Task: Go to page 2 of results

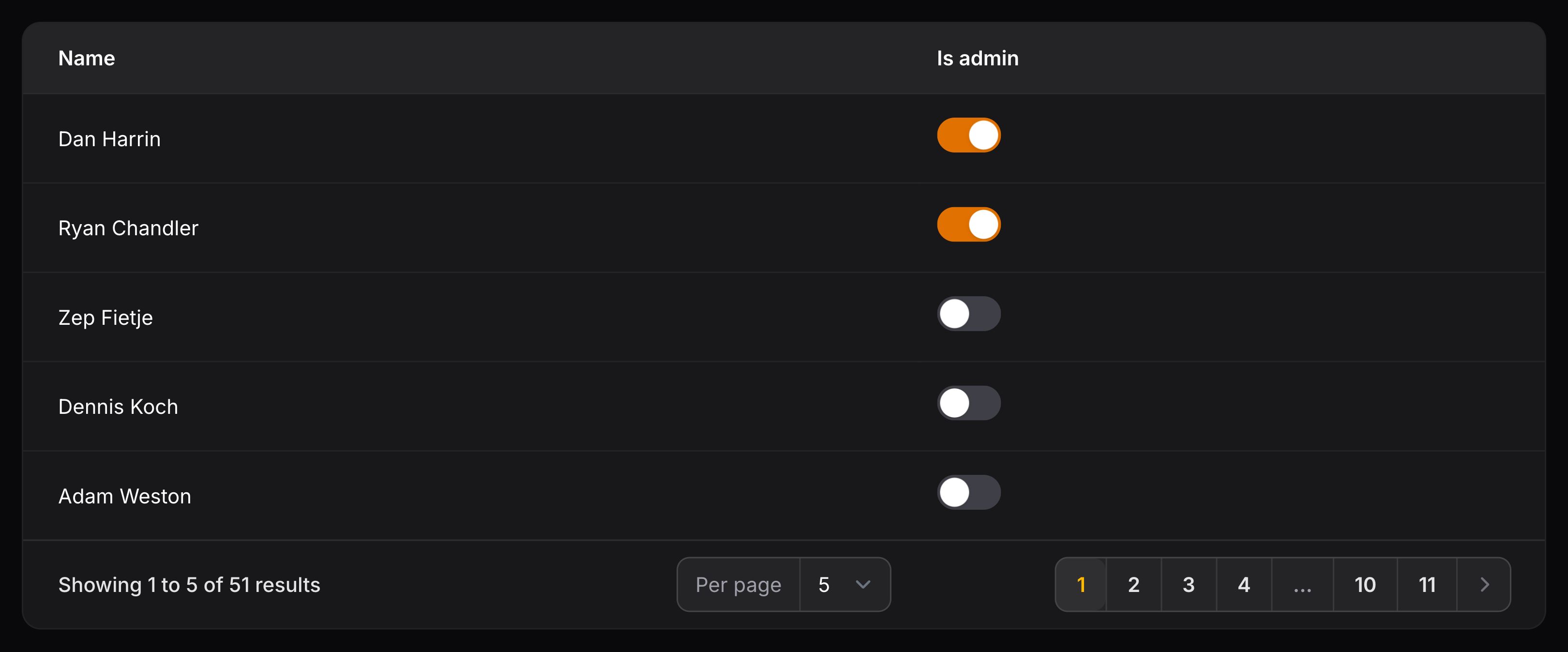Action: [x=1133, y=584]
